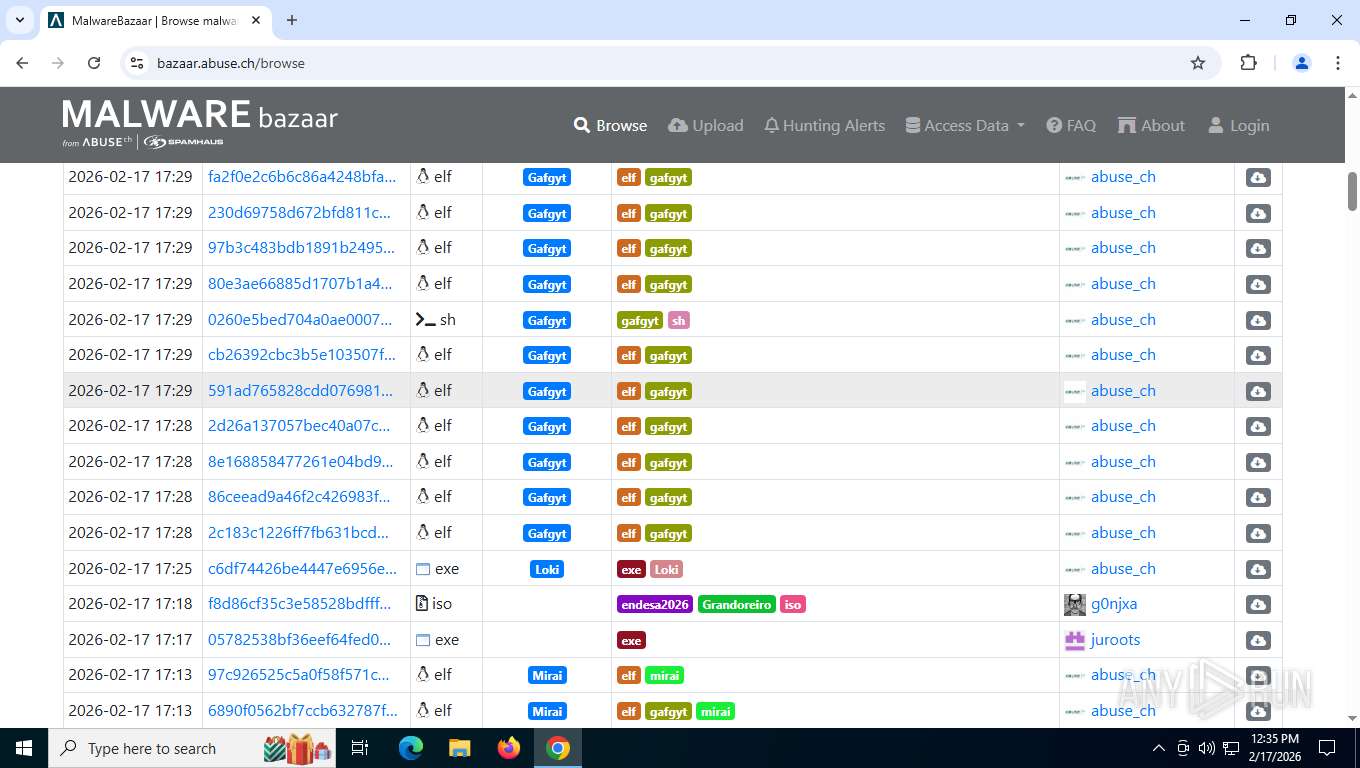Reload the page
Viewport: 1360px width, 768px height.
click(x=94, y=63)
